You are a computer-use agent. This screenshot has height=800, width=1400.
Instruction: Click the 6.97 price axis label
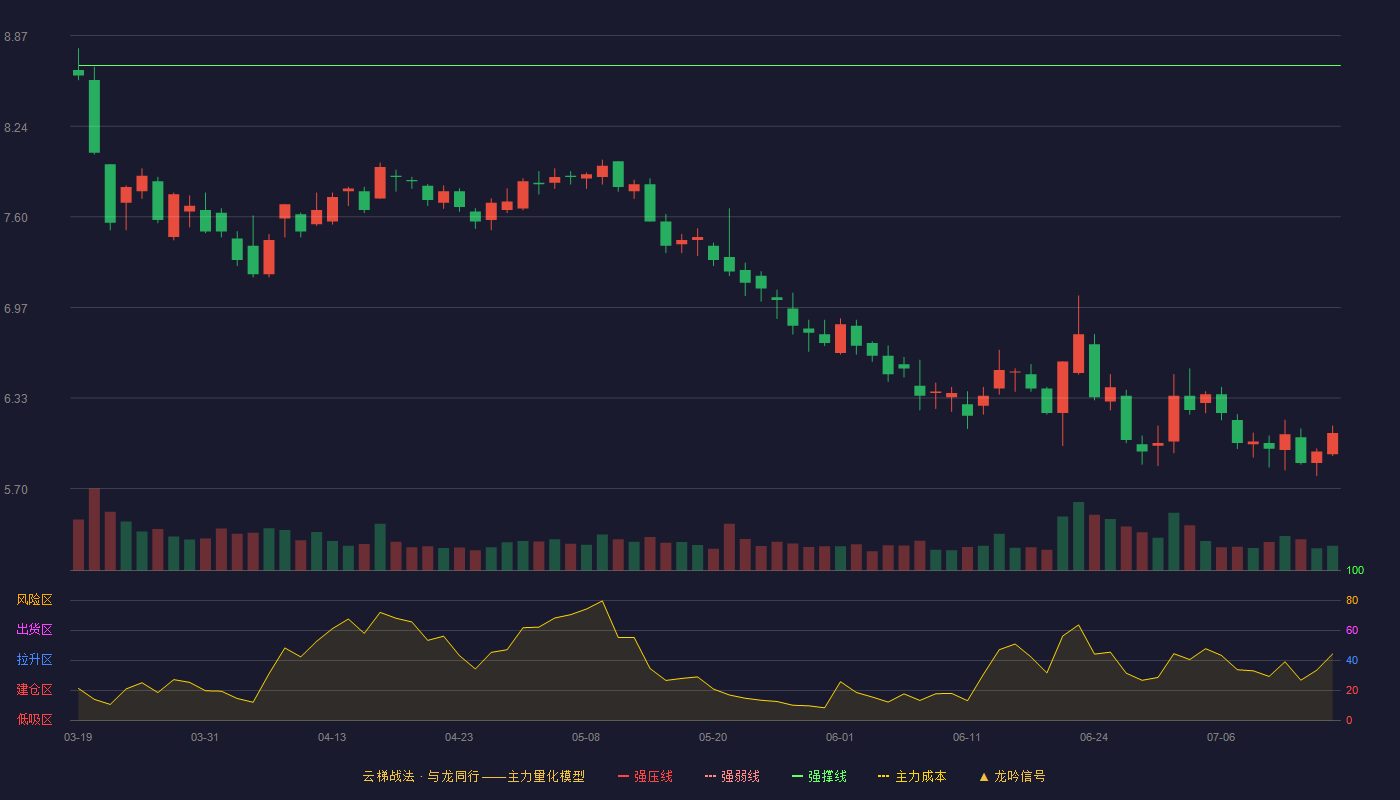pos(16,309)
